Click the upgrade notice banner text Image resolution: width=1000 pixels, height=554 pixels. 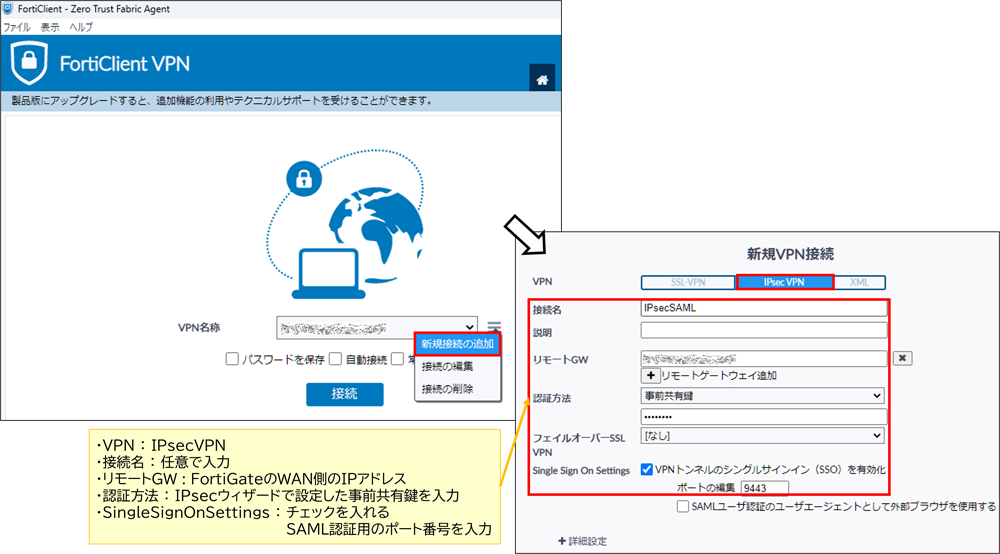tap(221, 101)
